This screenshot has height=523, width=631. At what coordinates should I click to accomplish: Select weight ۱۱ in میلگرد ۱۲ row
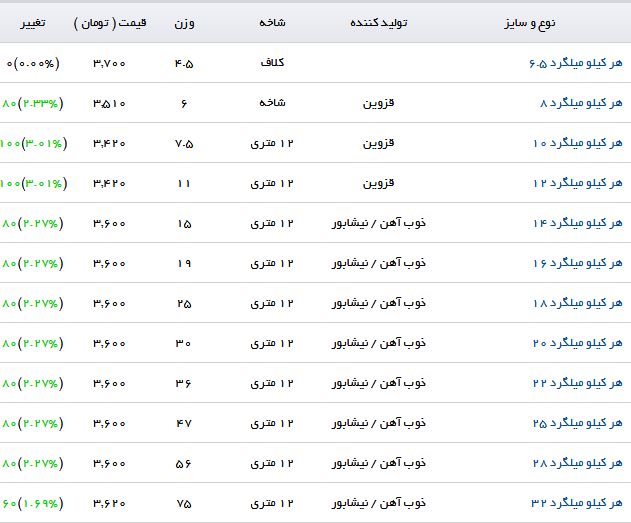184,183
